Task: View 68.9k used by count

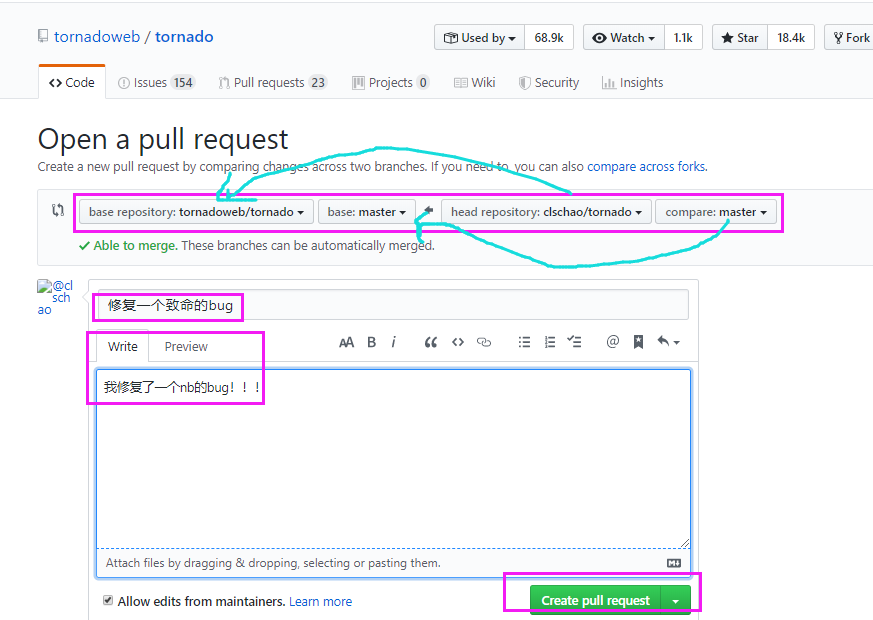Action: tap(549, 38)
